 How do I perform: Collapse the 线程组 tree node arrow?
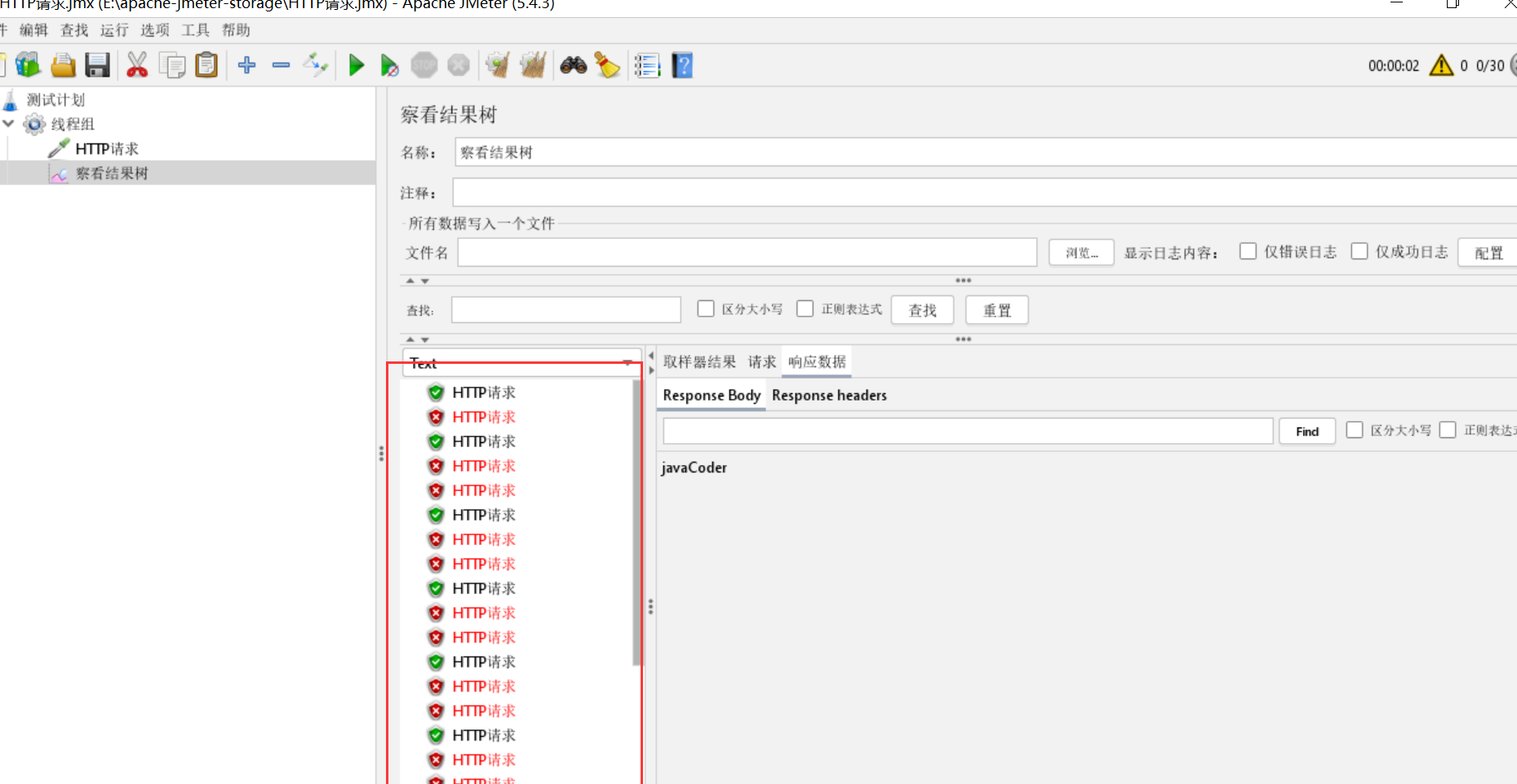pyautogui.click(x=9, y=124)
